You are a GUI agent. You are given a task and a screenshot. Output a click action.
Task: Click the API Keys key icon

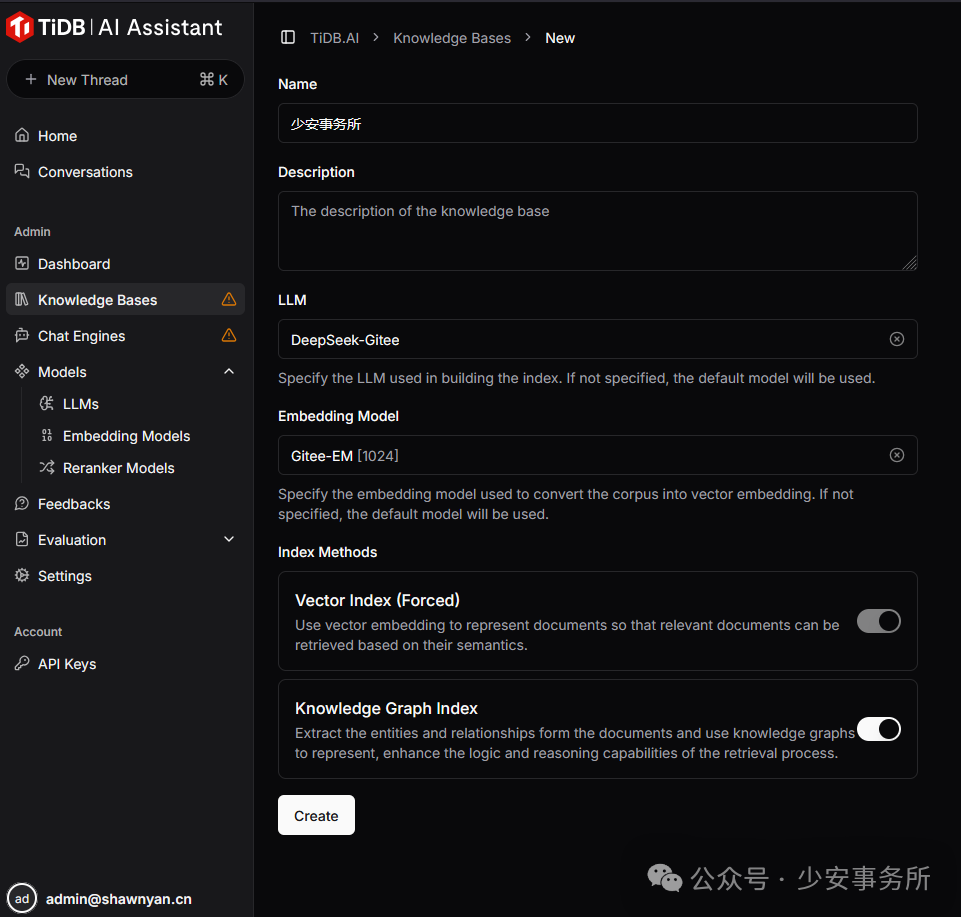[x=22, y=663]
